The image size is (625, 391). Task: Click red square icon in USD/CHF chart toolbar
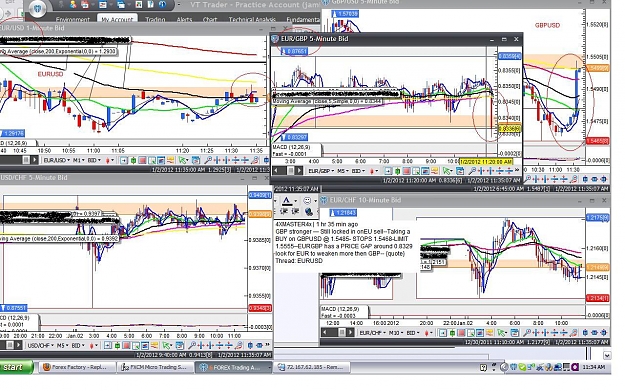pyautogui.click(x=126, y=346)
